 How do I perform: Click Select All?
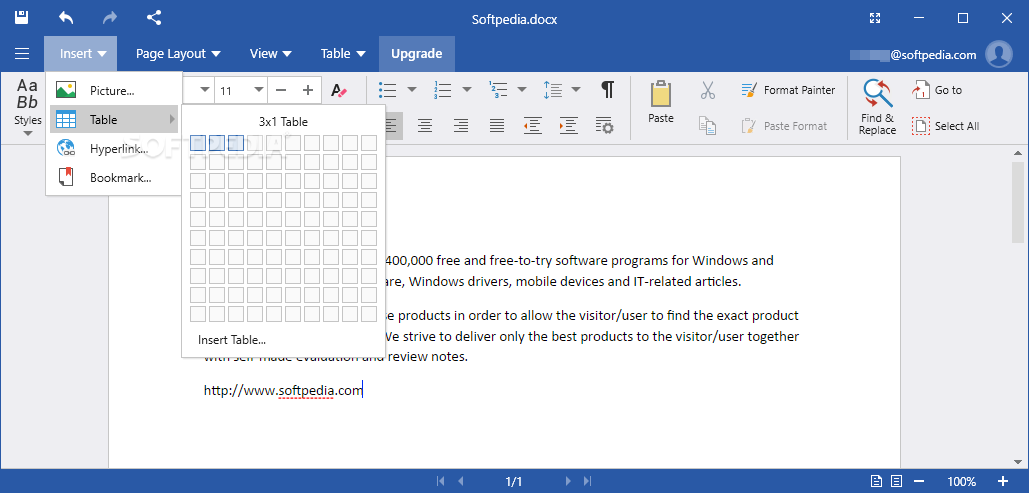[x=945, y=126]
